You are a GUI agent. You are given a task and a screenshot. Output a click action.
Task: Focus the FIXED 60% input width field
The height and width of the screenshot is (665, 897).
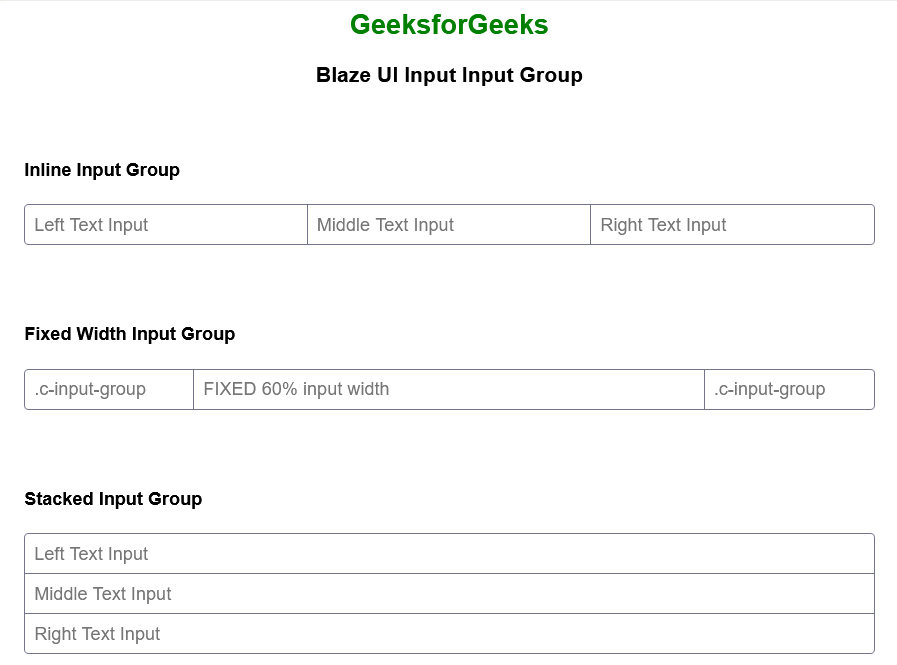(x=448, y=389)
